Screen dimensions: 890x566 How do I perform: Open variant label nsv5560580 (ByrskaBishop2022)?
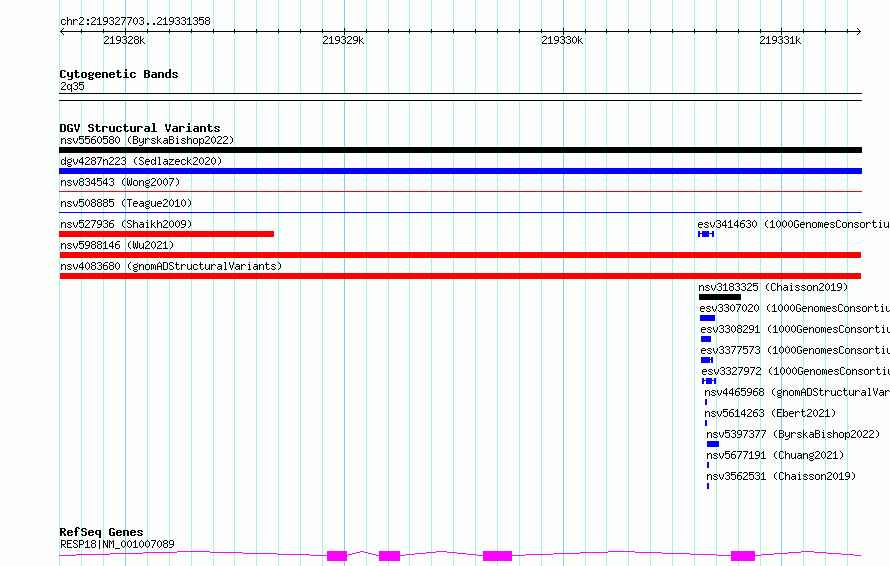[x=147, y=140]
